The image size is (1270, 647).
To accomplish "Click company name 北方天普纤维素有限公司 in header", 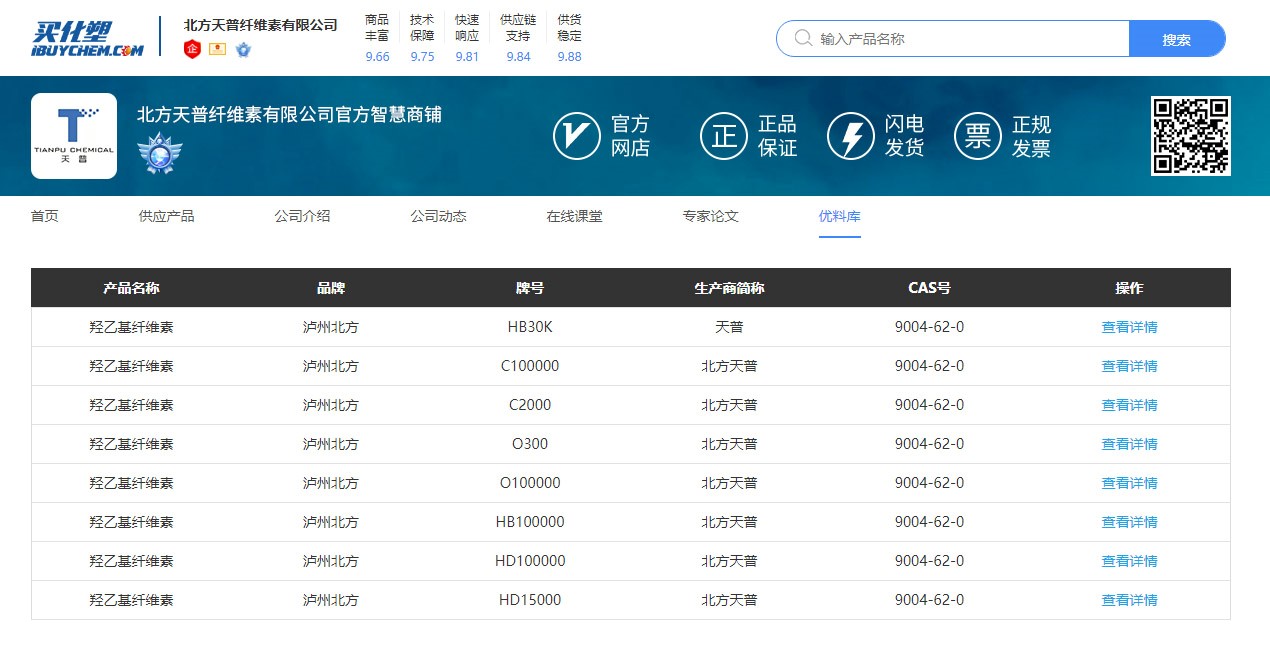I will click(x=261, y=25).
